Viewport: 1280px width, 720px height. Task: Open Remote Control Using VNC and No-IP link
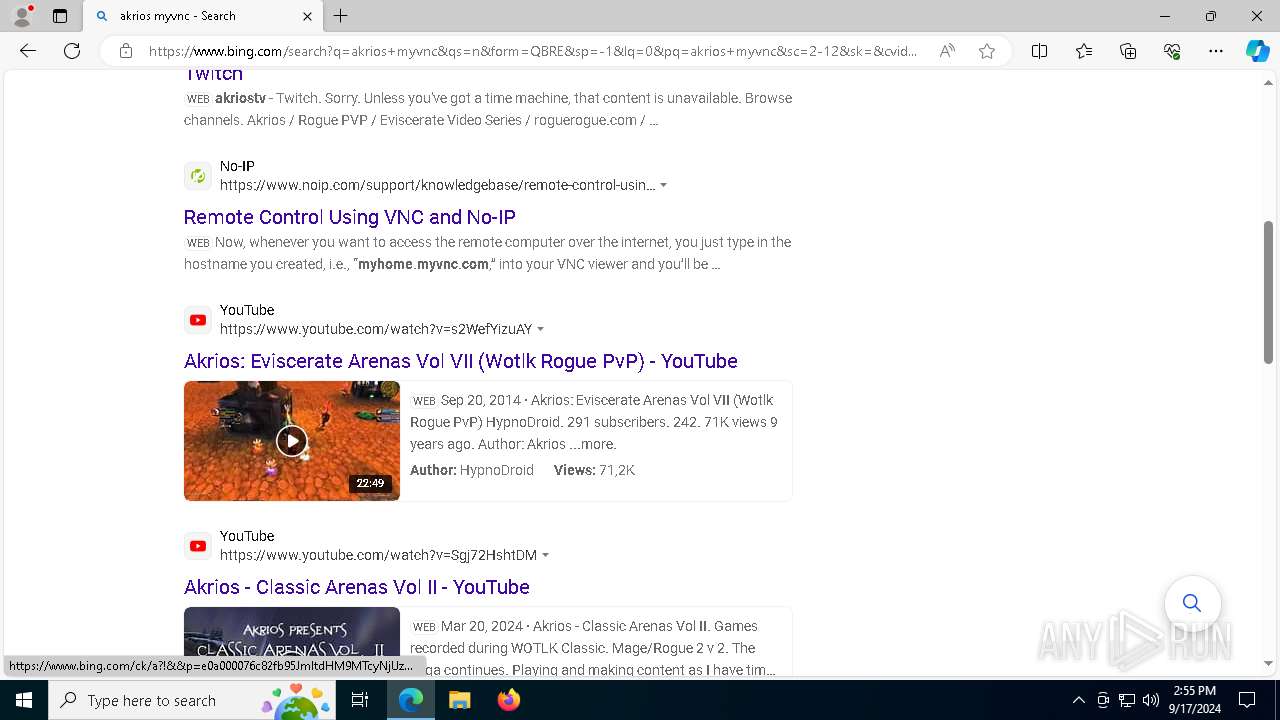pos(350,217)
